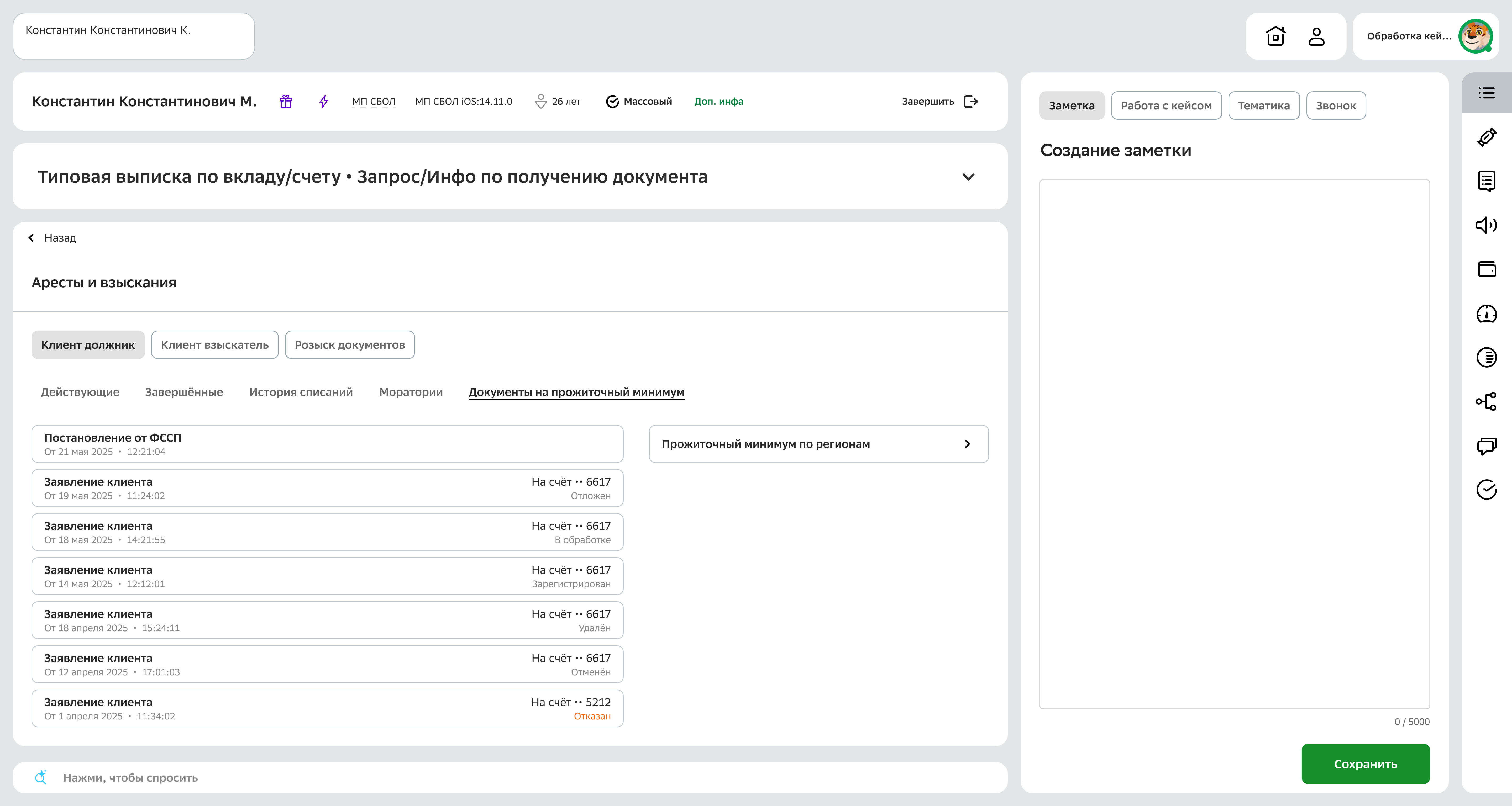
Task: Switch to the Звонок tab
Action: click(x=1336, y=105)
